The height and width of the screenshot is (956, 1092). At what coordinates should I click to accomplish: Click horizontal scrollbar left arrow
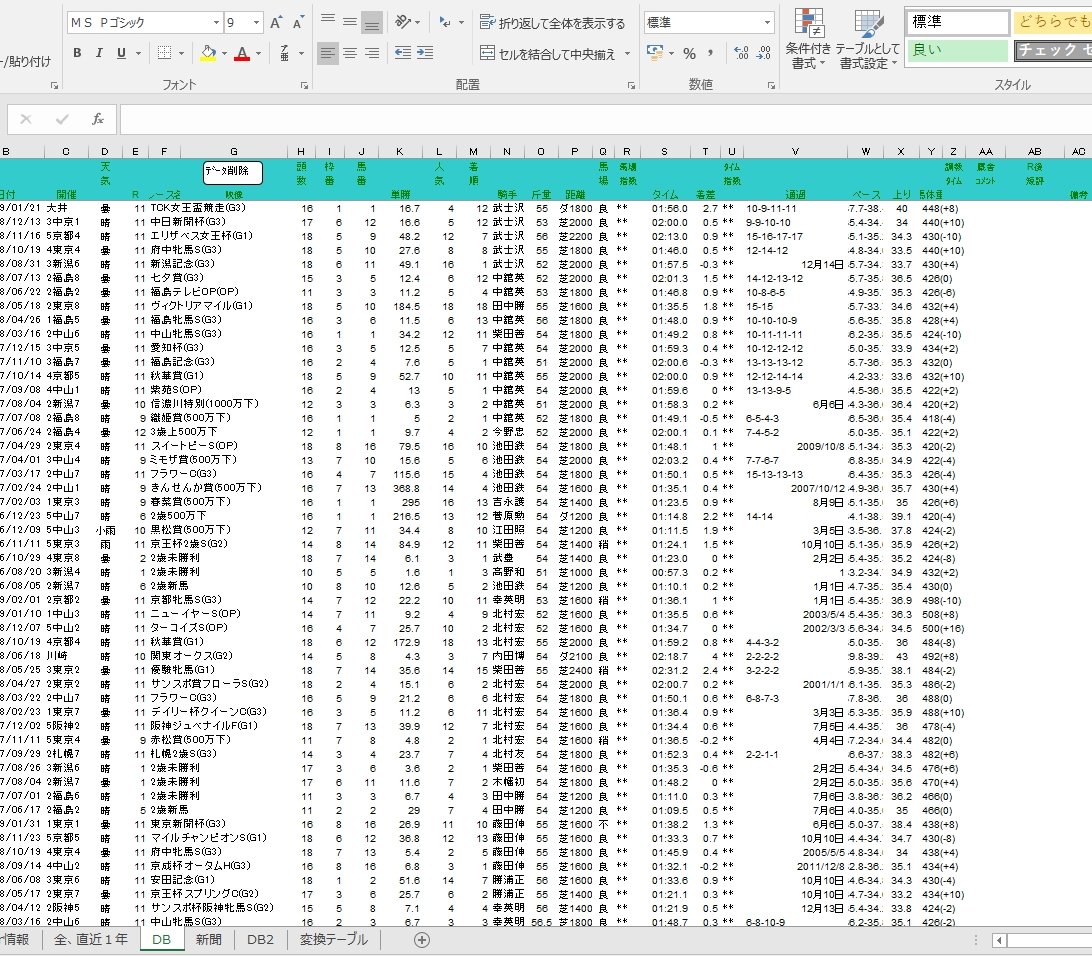coord(999,941)
